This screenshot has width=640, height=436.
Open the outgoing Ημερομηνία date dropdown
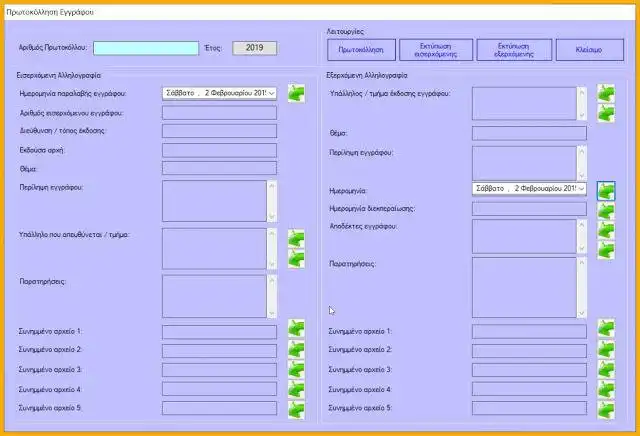(581, 189)
